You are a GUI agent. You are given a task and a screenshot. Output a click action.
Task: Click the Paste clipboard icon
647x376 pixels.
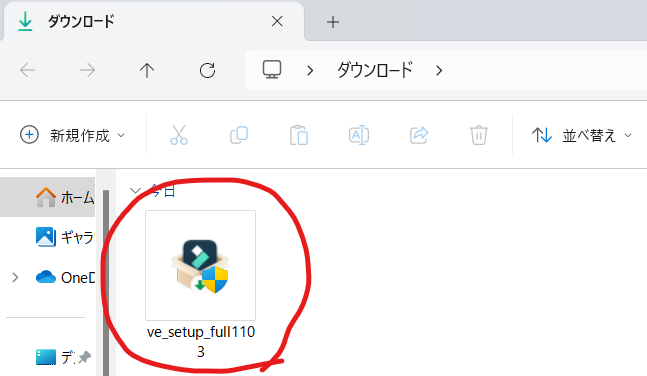coord(299,135)
